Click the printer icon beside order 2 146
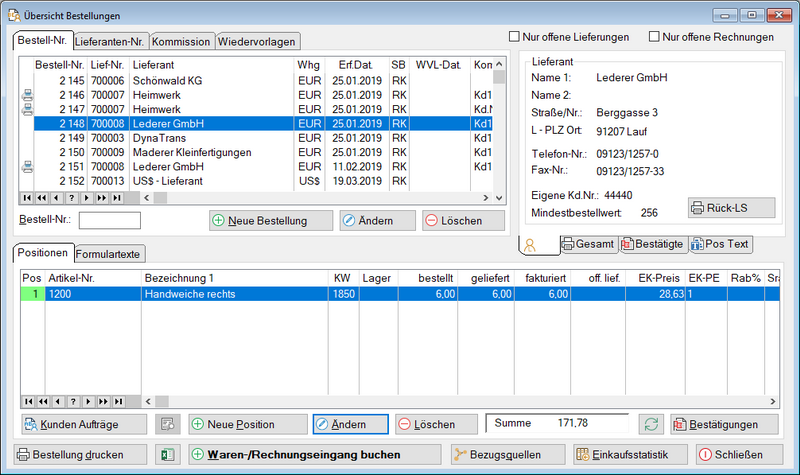This screenshot has width=800, height=475. [x=26, y=95]
